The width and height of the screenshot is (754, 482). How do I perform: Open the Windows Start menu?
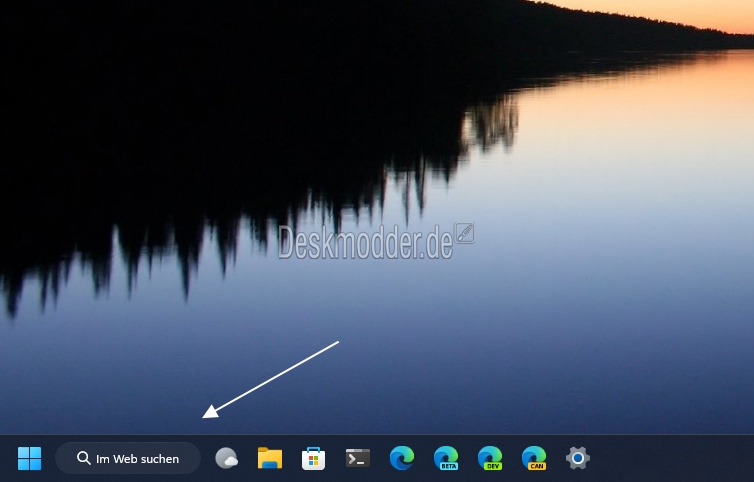[x=29, y=458]
